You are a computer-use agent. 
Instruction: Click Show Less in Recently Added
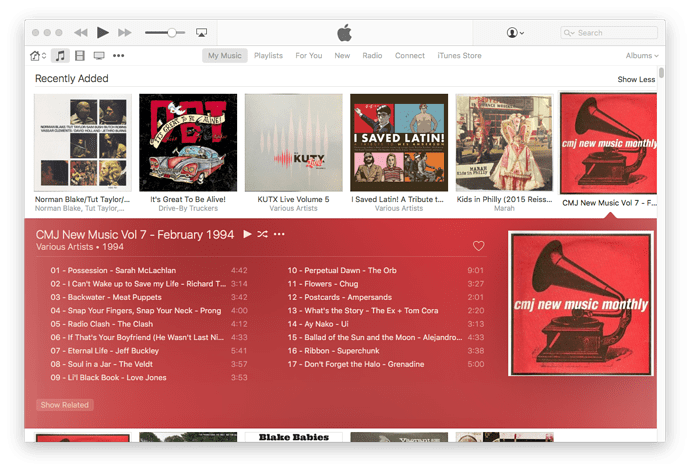click(636, 79)
